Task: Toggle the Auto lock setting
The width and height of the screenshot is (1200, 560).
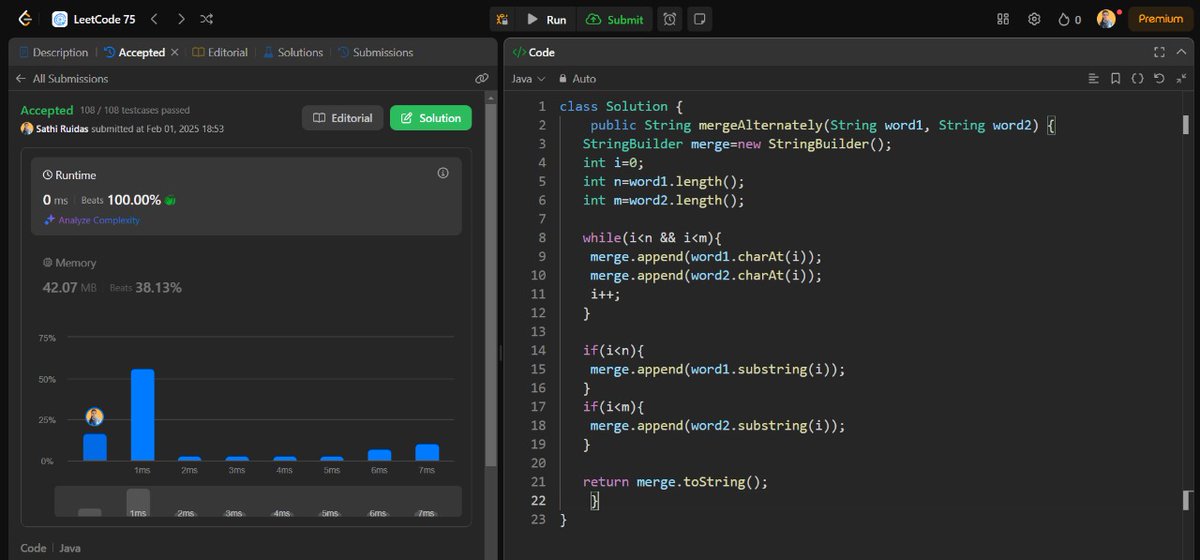Action: click(578, 78)
